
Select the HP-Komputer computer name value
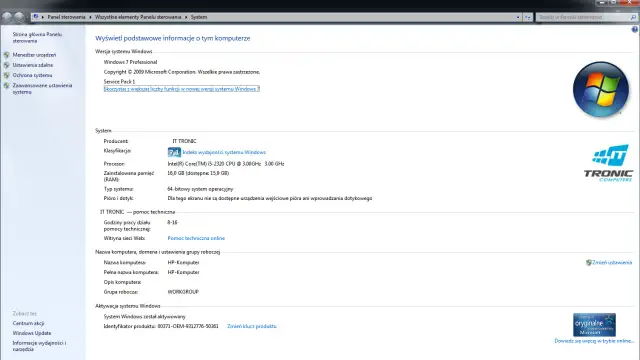pos(183,262)
